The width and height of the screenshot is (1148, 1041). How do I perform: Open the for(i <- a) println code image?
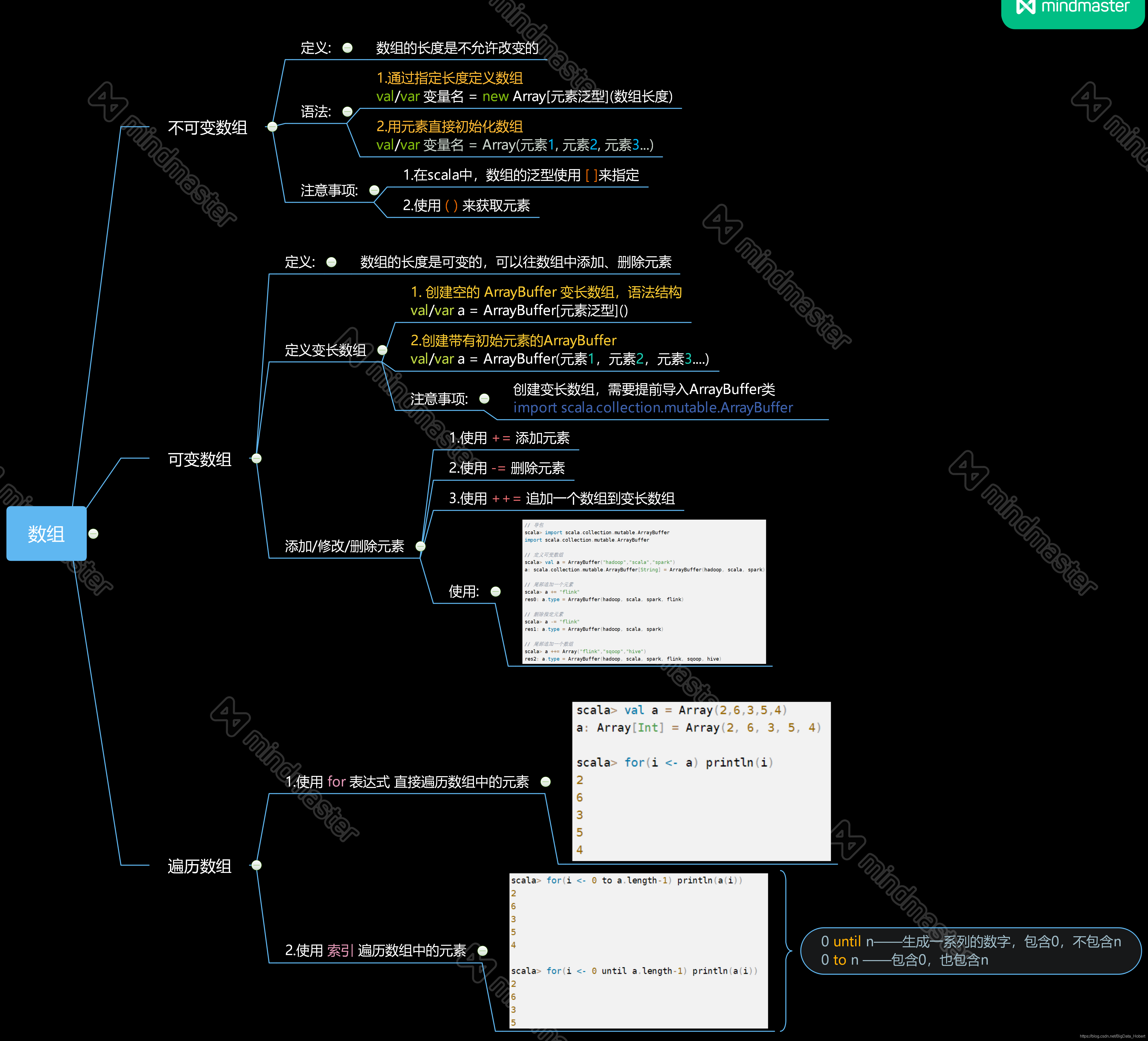click(x=701, y=781)
